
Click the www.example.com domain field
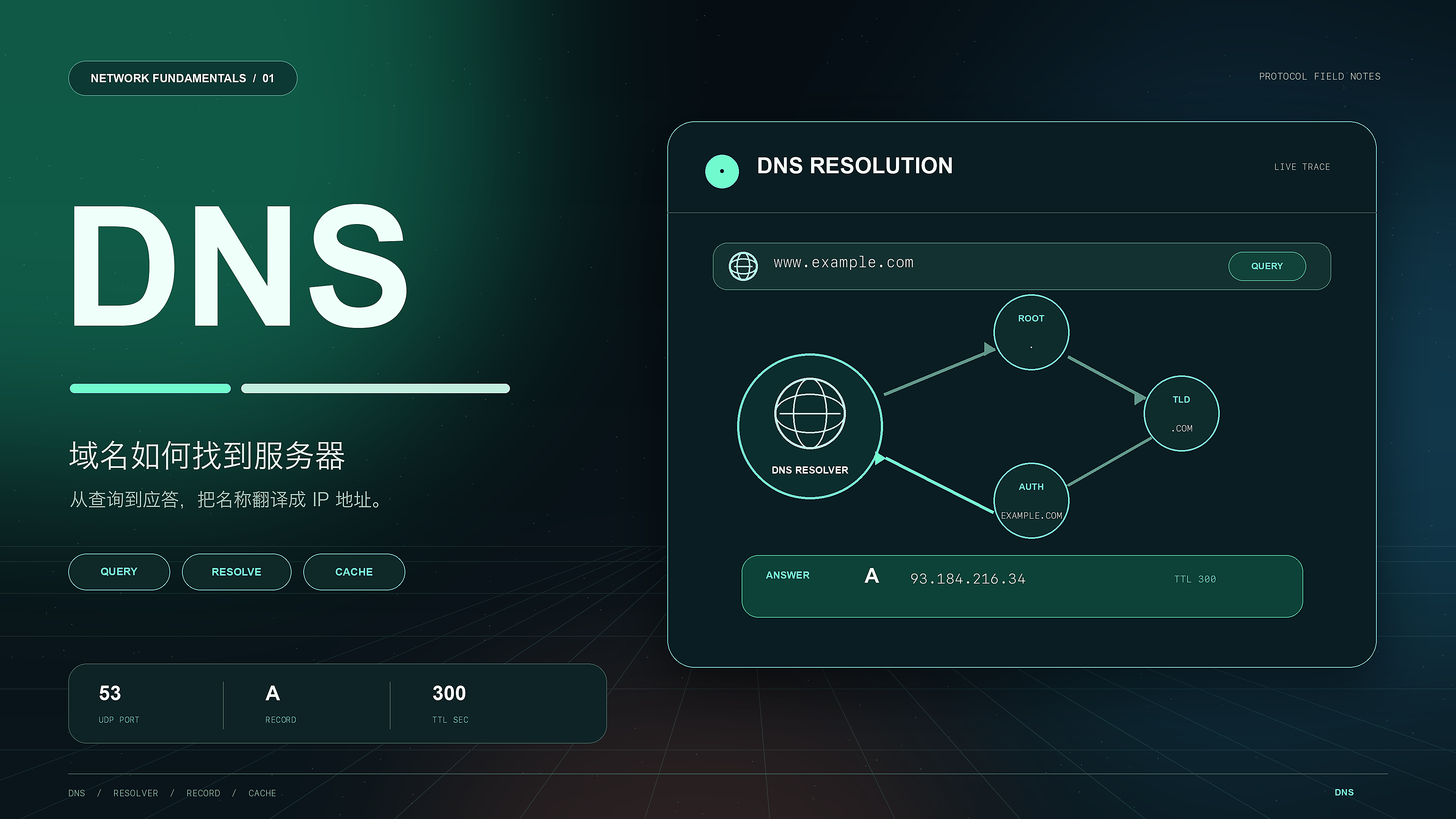pyautogui.click(x=1021, y=266)
